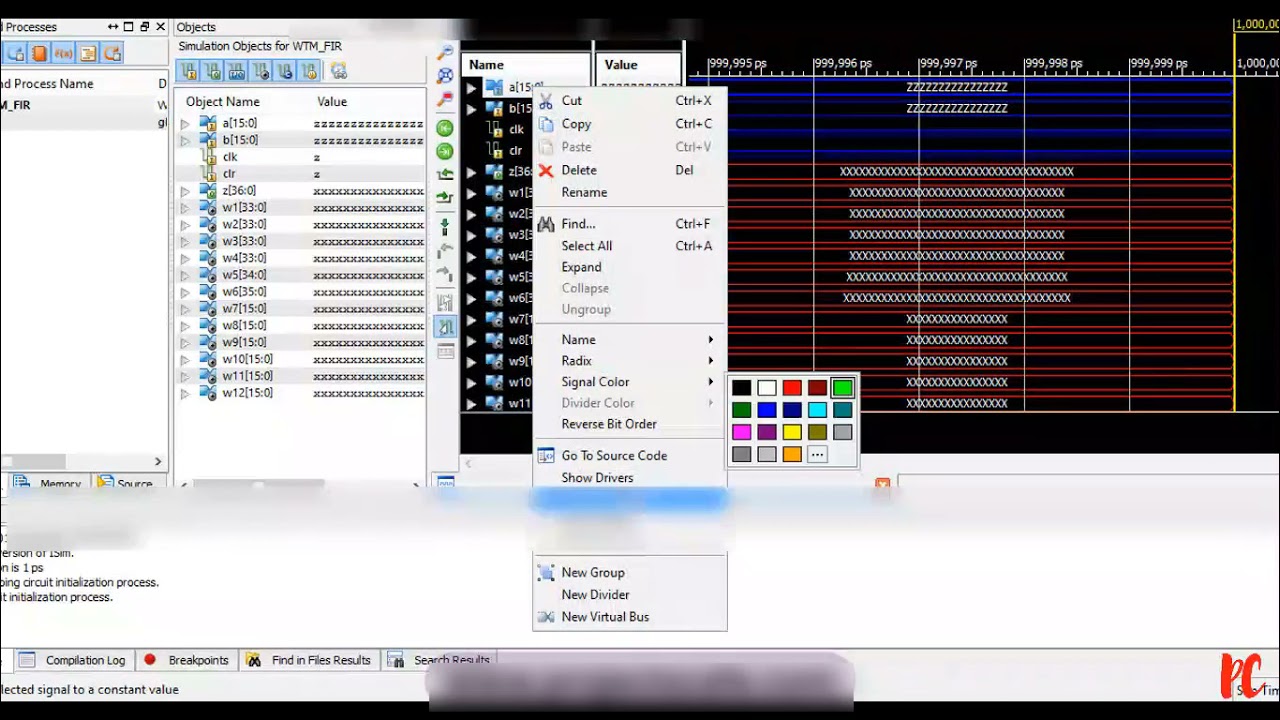Click document list icon in Processes toolbar

click(88, 54)
